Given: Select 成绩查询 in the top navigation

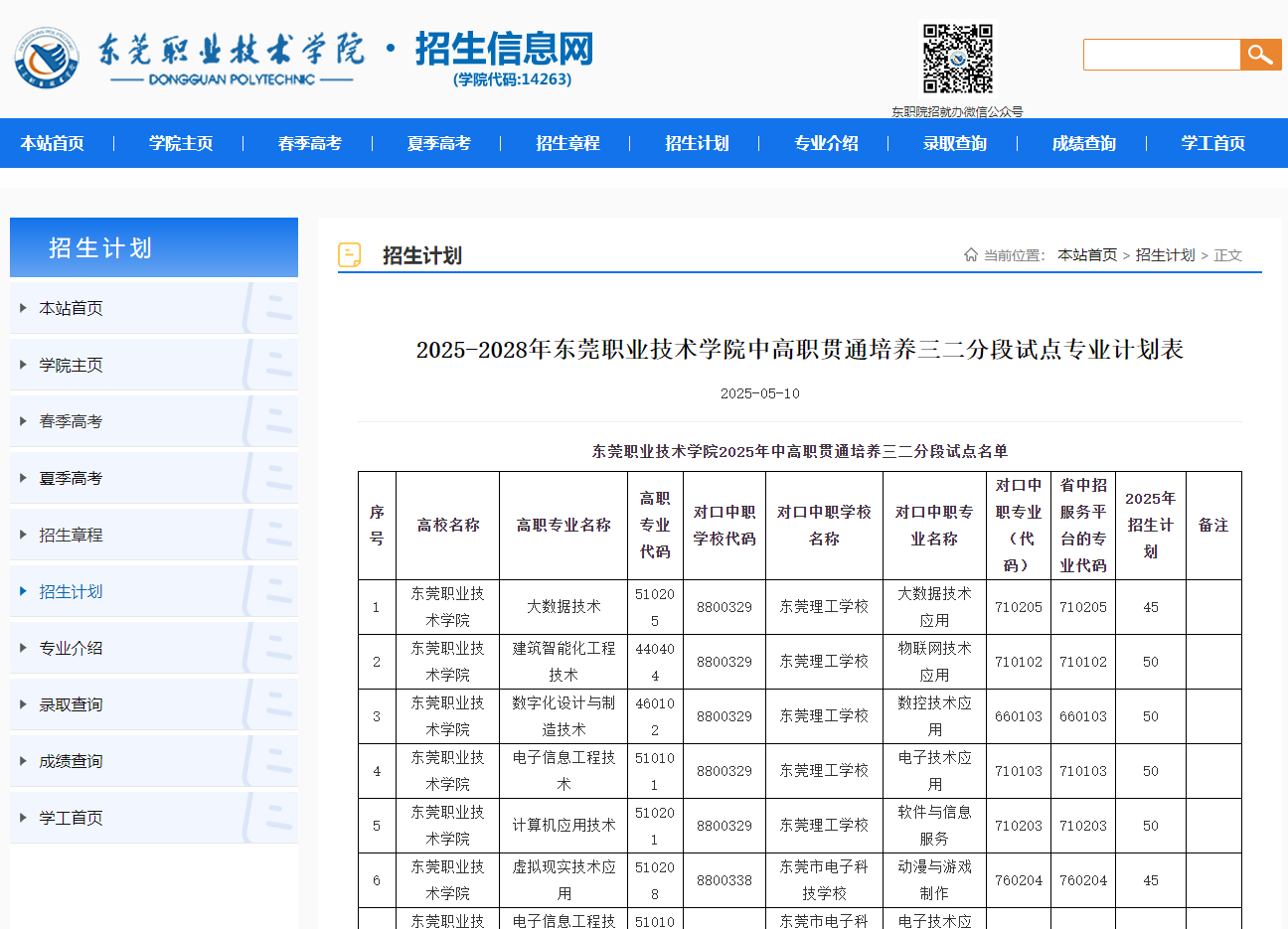Looking at the screenshot, I should [x=1082, y=143].
